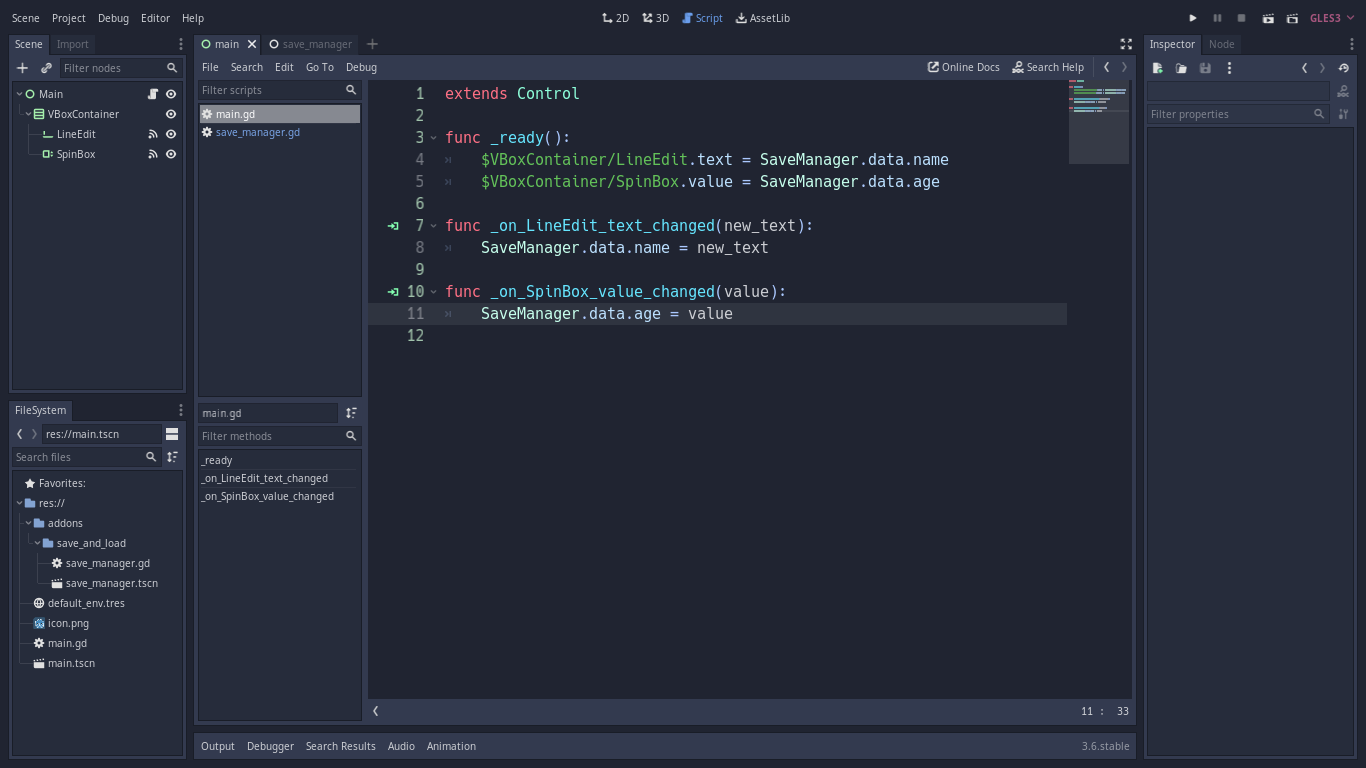Image resolution: width=1366 pixels, height=768 pixels.
Task: Toggle visibility of the SpinBox node
Action: (171, 154)
